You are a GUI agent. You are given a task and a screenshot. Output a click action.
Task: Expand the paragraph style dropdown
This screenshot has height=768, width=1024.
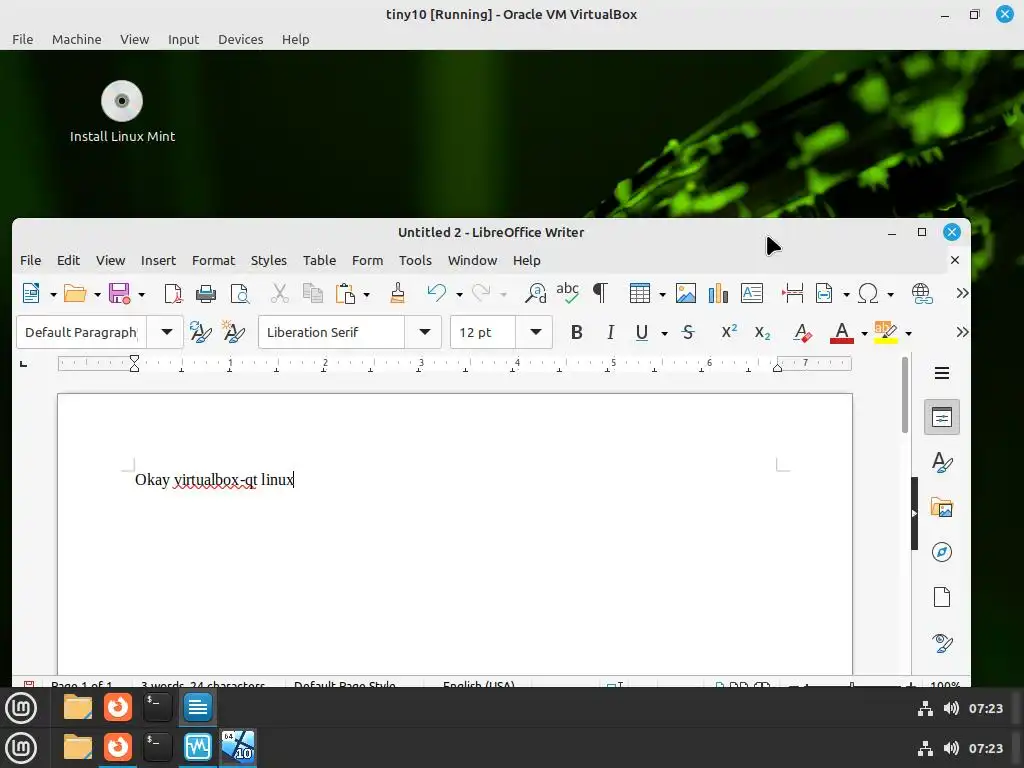(x=167, y=332)
